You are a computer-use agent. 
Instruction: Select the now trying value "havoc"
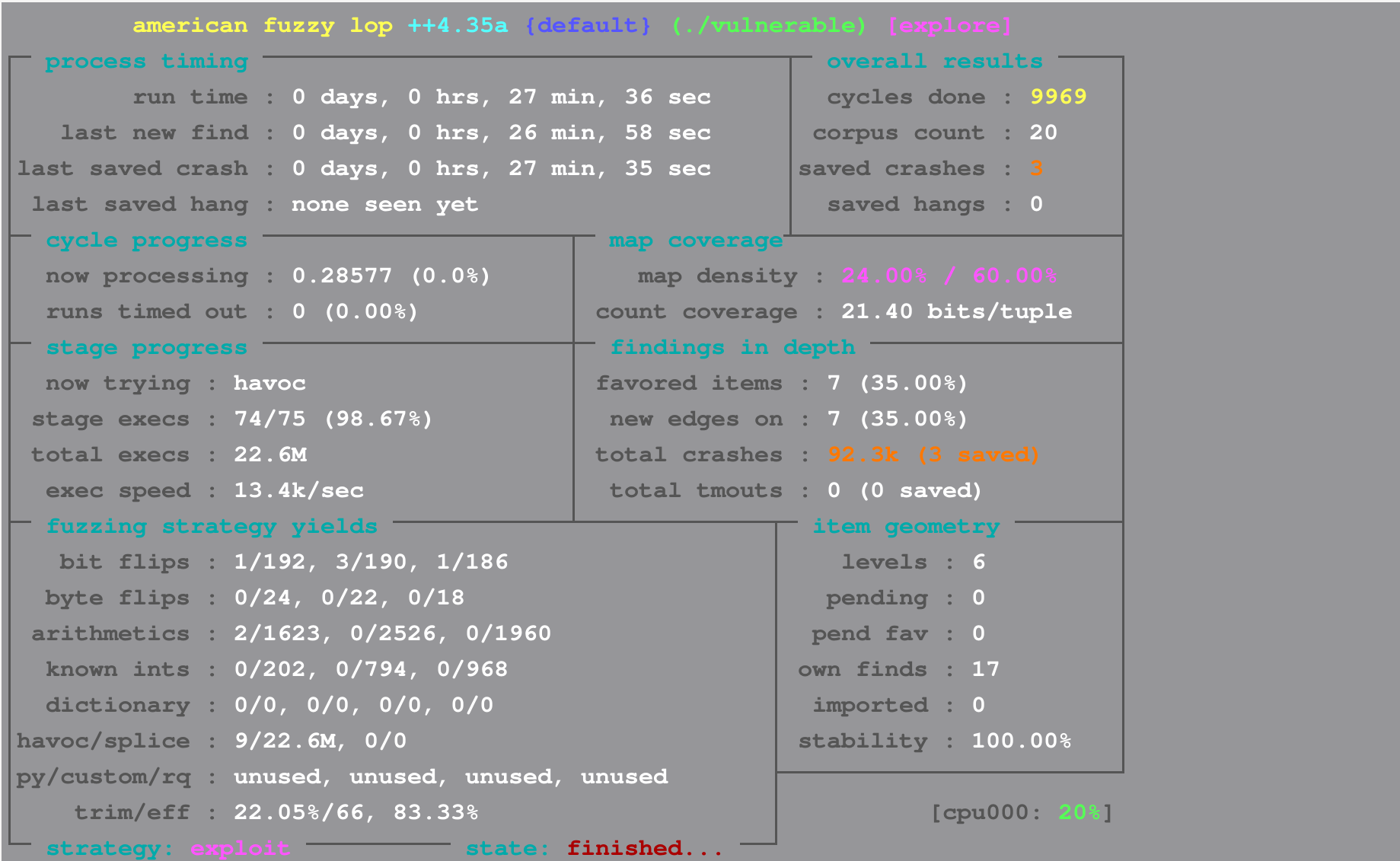pyautogui.click(x=269, y=384)
